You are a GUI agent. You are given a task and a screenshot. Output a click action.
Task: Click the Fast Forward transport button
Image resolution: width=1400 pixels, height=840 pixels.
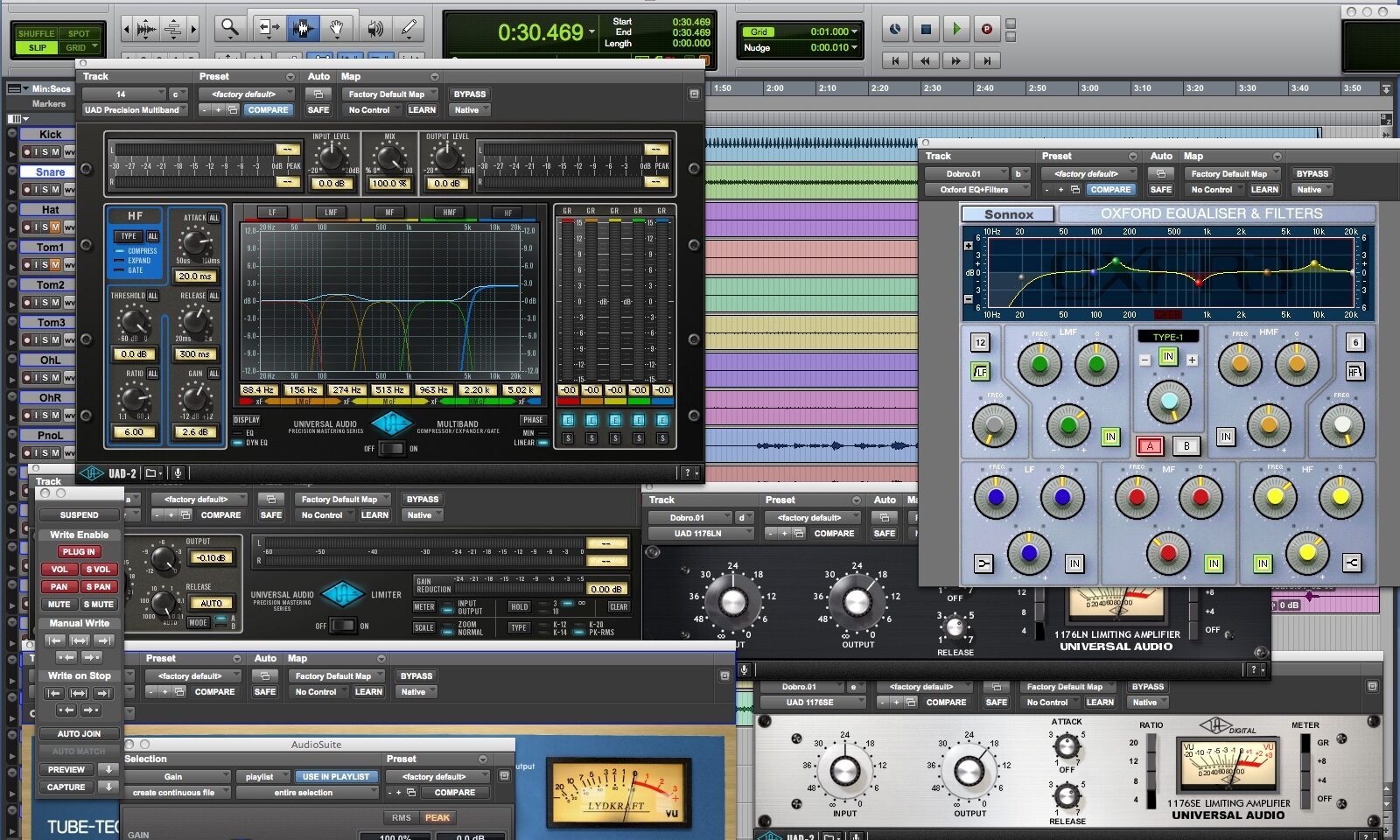tap(956, 60)
